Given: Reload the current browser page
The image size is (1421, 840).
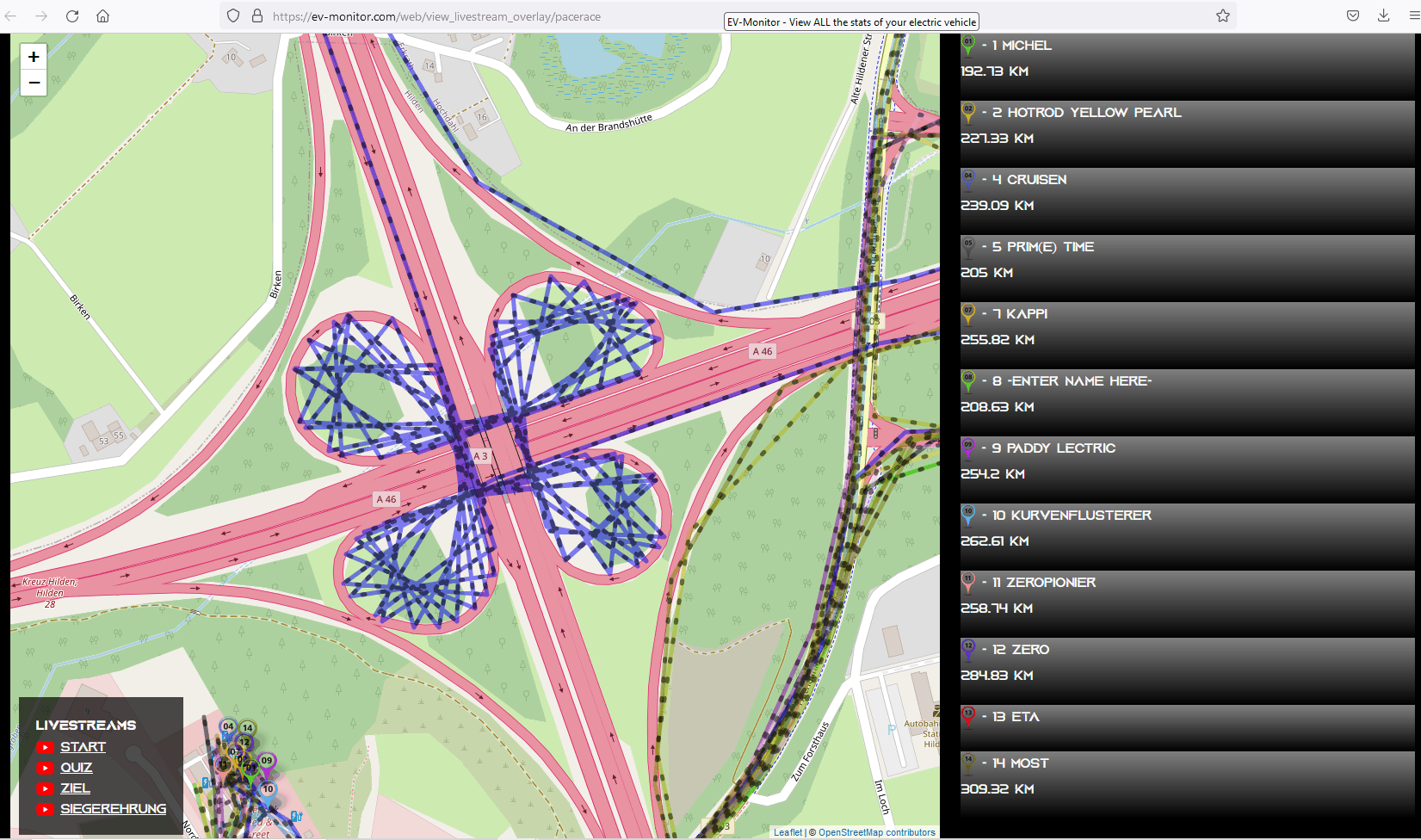Looking at the screenshot, I should (72, 16).
